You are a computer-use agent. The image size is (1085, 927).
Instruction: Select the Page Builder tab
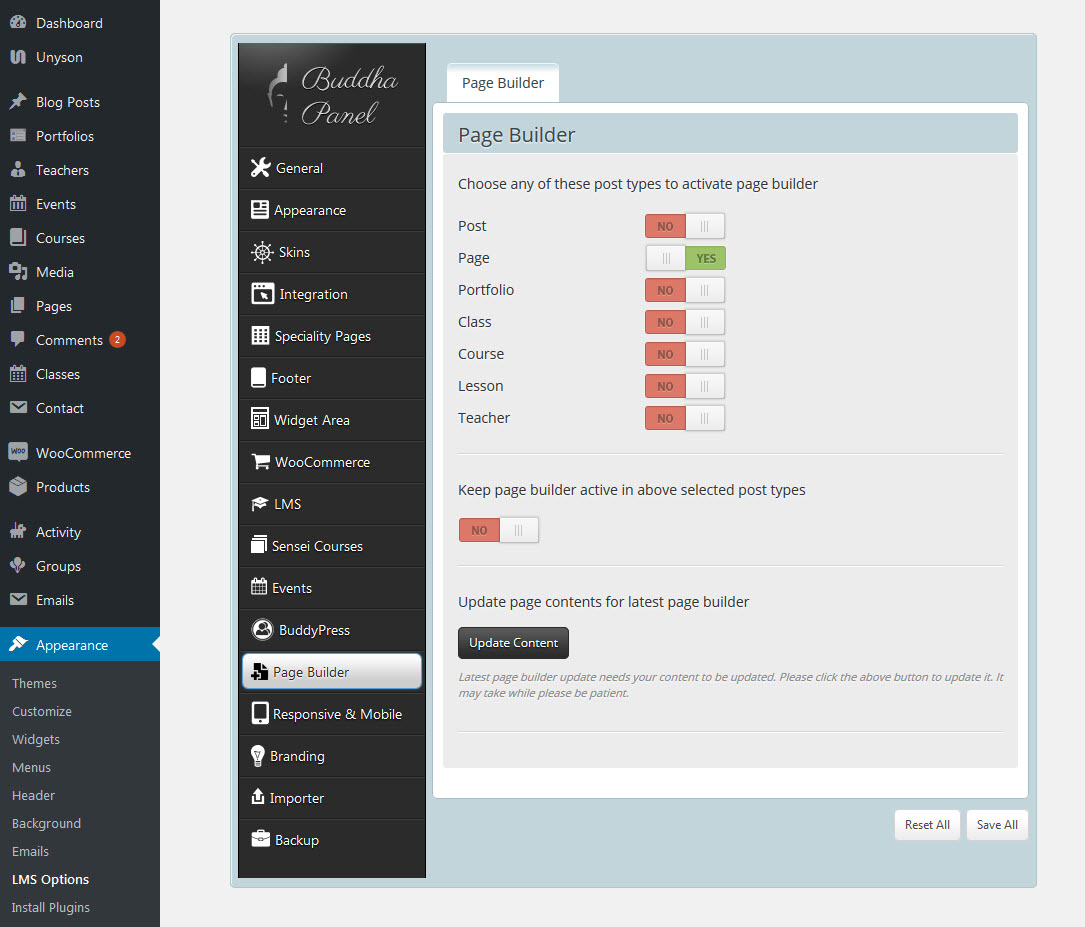tap(503, 83)
